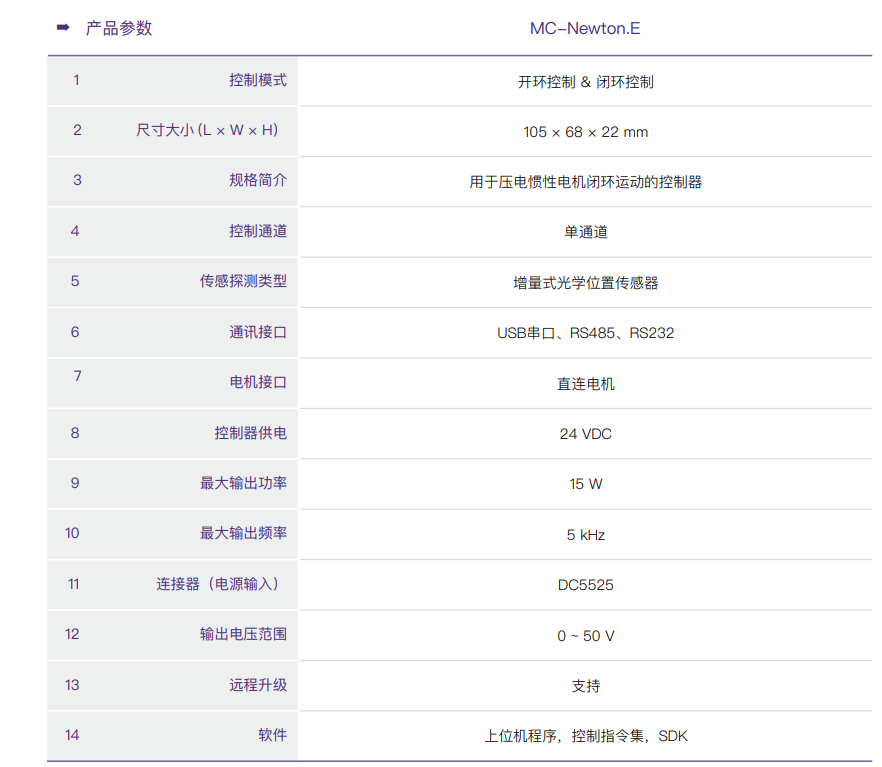Select the 直连电机 cell

585,384
